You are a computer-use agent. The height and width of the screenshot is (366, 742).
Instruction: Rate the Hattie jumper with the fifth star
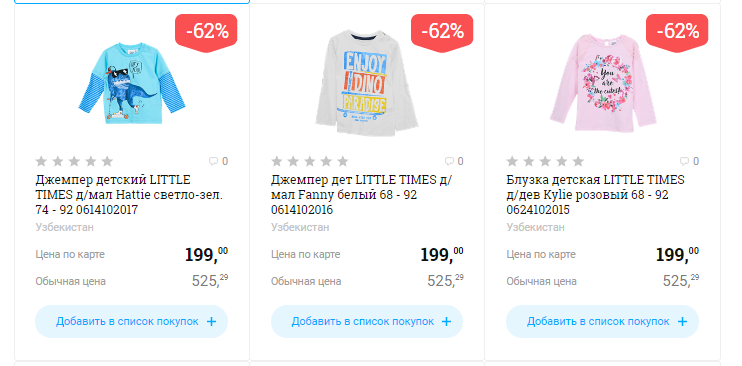click(x=107, y=161)
